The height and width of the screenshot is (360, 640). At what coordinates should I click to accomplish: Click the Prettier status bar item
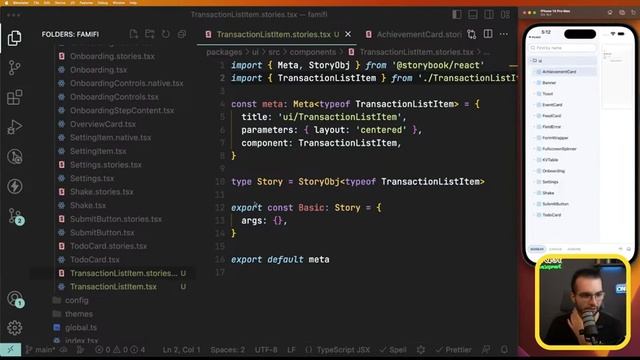click(x=453, y=350)
